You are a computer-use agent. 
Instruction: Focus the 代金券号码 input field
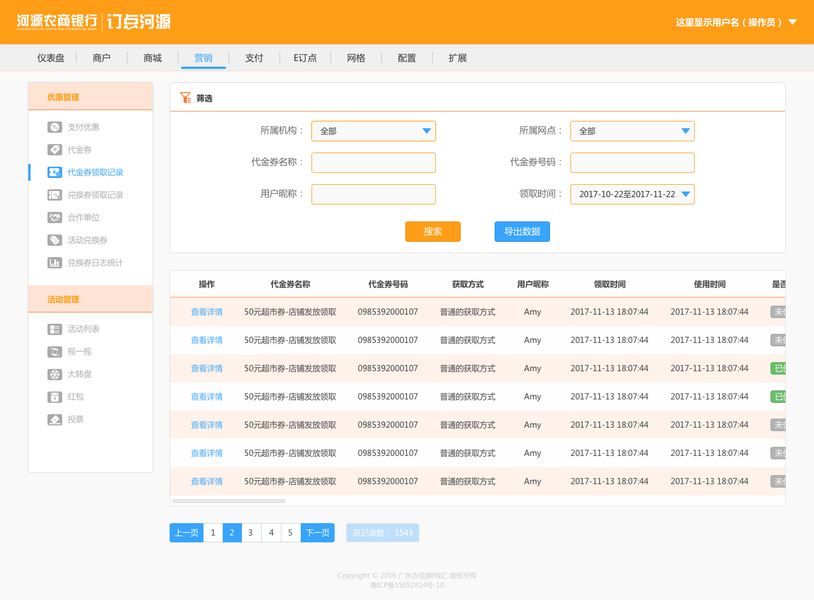click(632, 162)
